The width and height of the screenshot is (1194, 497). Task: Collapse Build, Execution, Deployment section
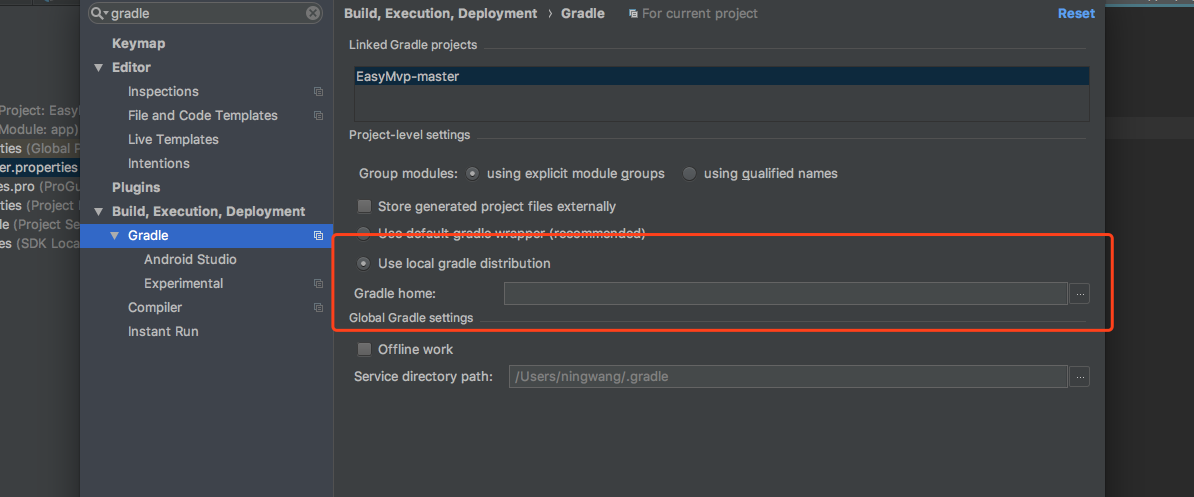98,212
